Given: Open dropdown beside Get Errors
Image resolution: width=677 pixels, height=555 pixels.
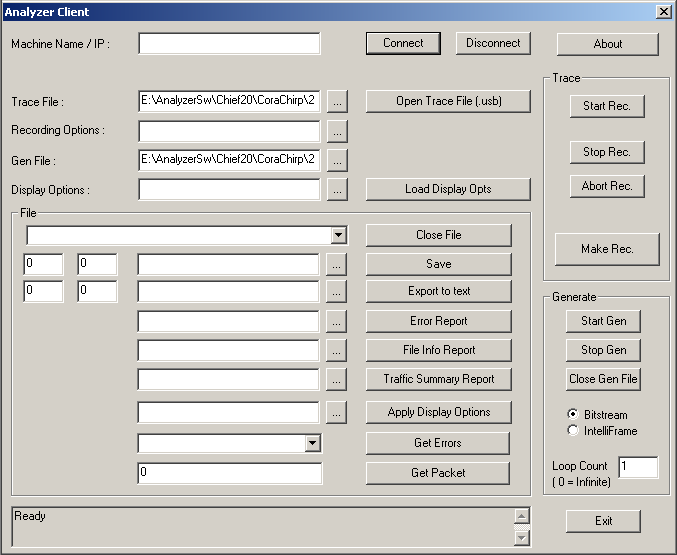Looking at the screenshot, I should pos(313,443).
